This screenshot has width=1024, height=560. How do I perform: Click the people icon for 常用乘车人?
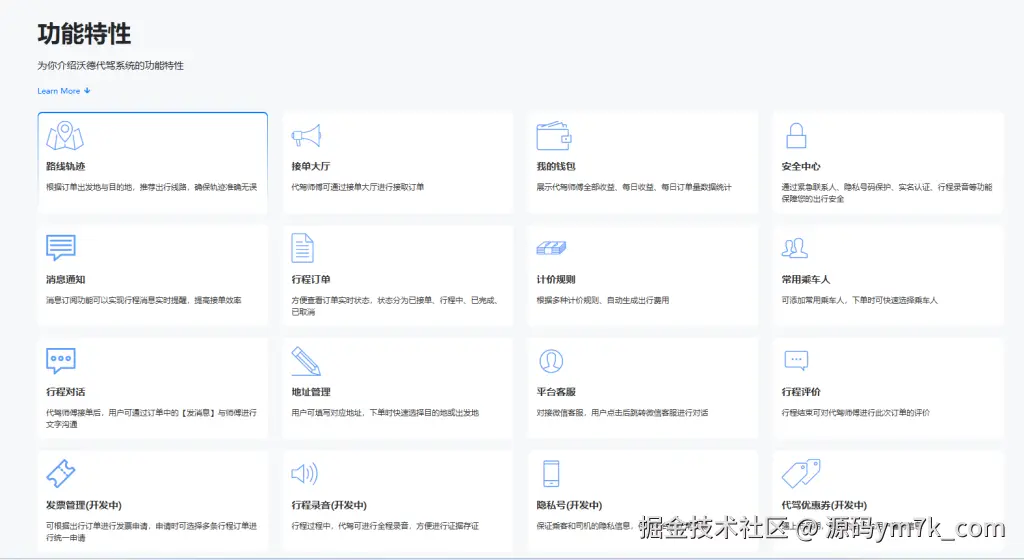pos(795,248)
